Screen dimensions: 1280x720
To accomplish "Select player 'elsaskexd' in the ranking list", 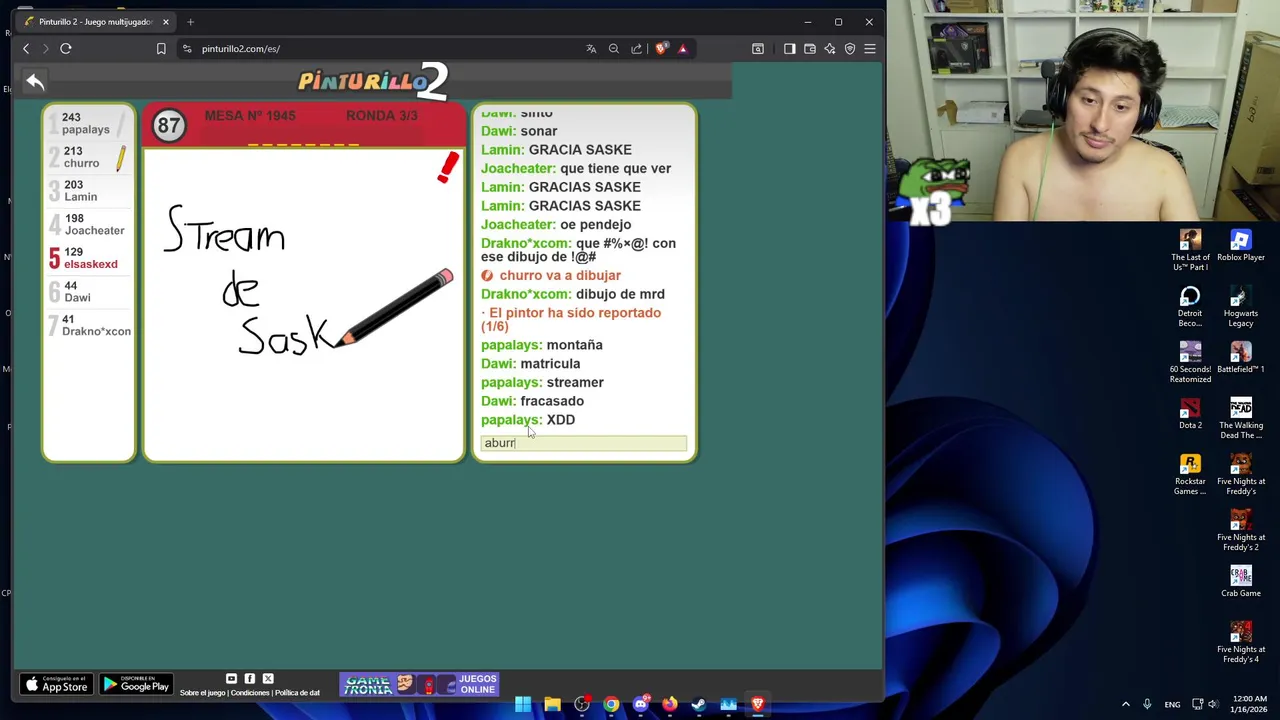I will [x=88, y=258].
